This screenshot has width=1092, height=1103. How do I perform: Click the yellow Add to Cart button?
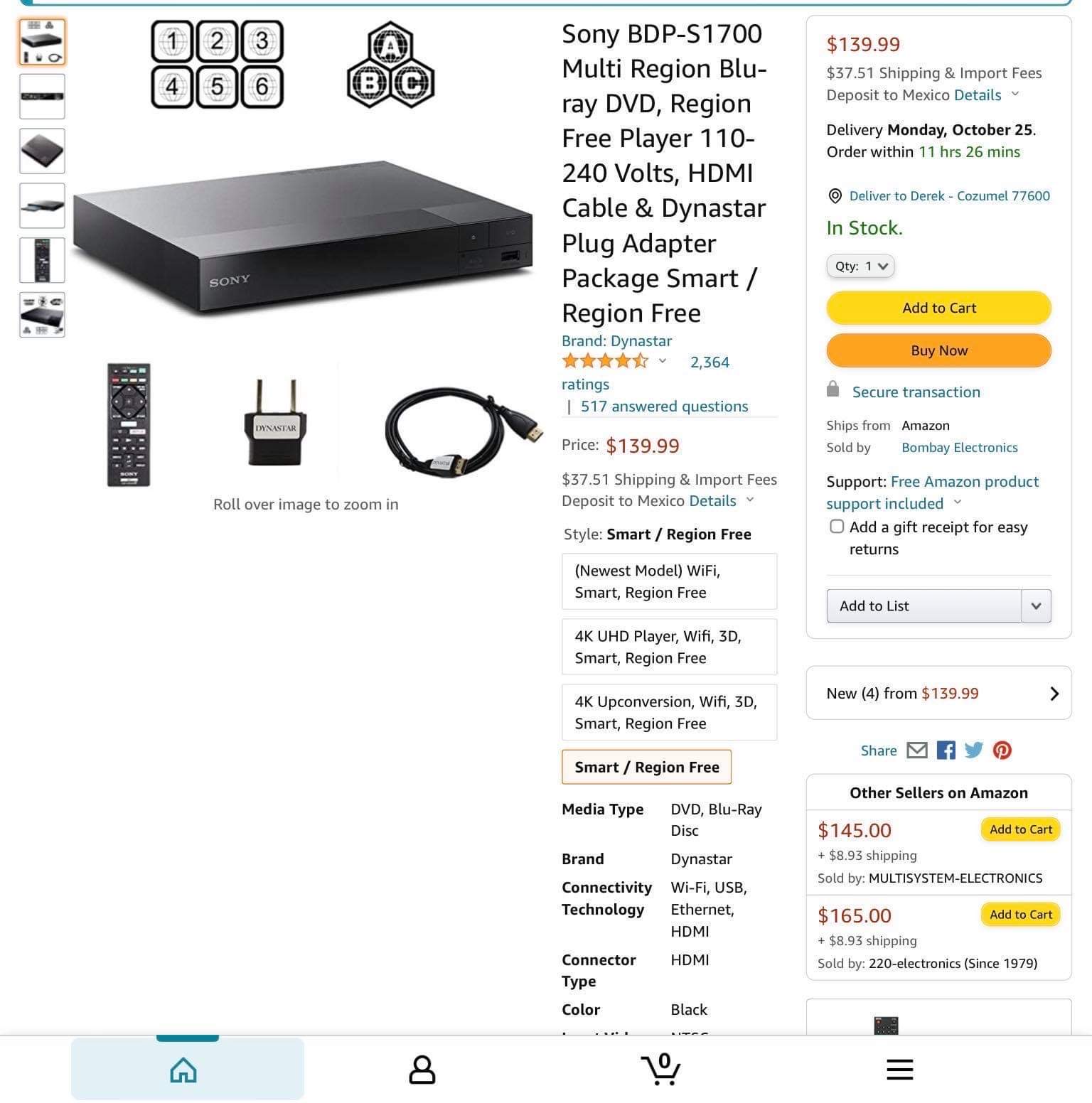938,308
